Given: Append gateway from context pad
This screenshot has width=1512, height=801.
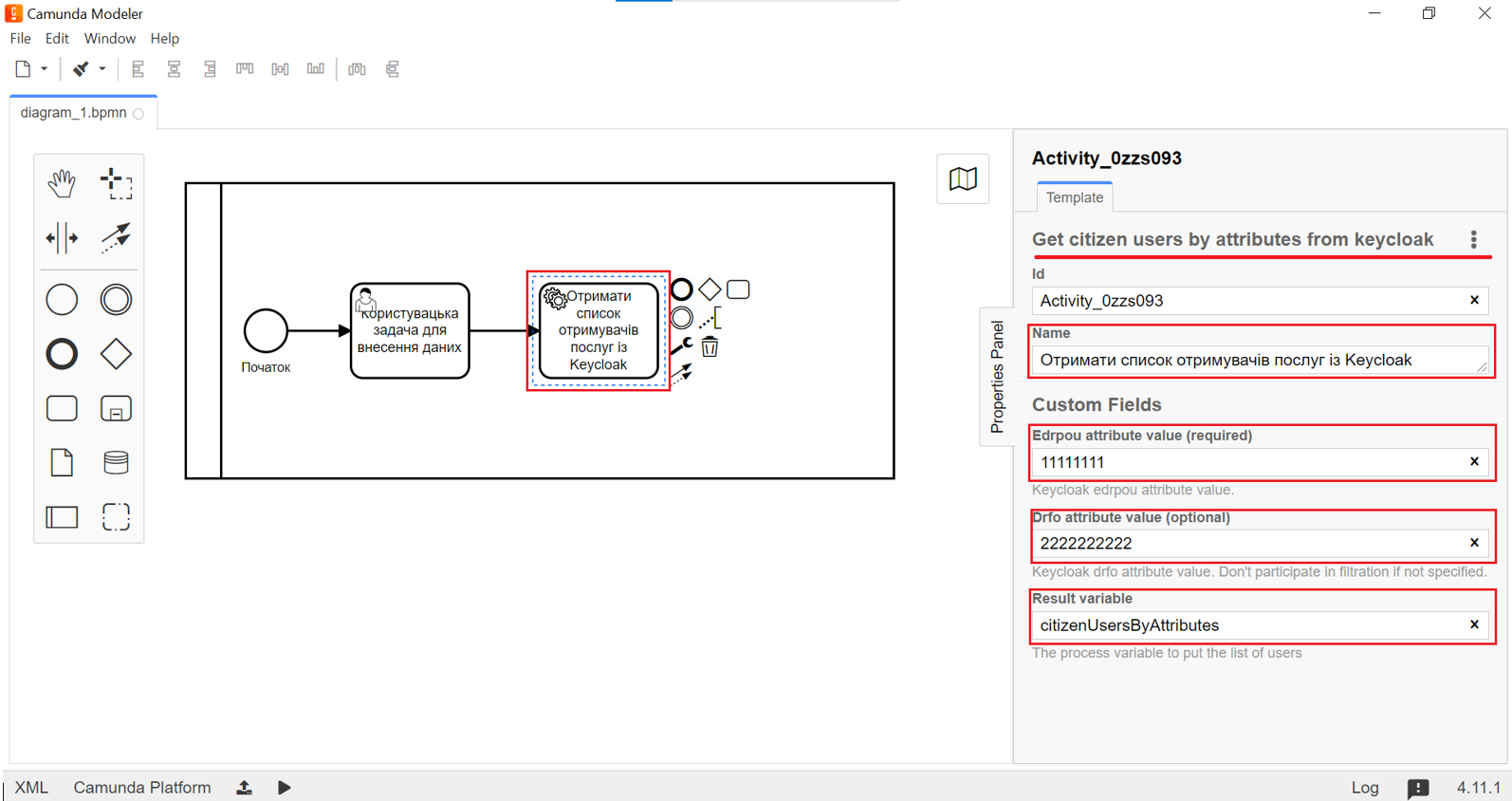Looking at the screenshot, I should [710, 289].
